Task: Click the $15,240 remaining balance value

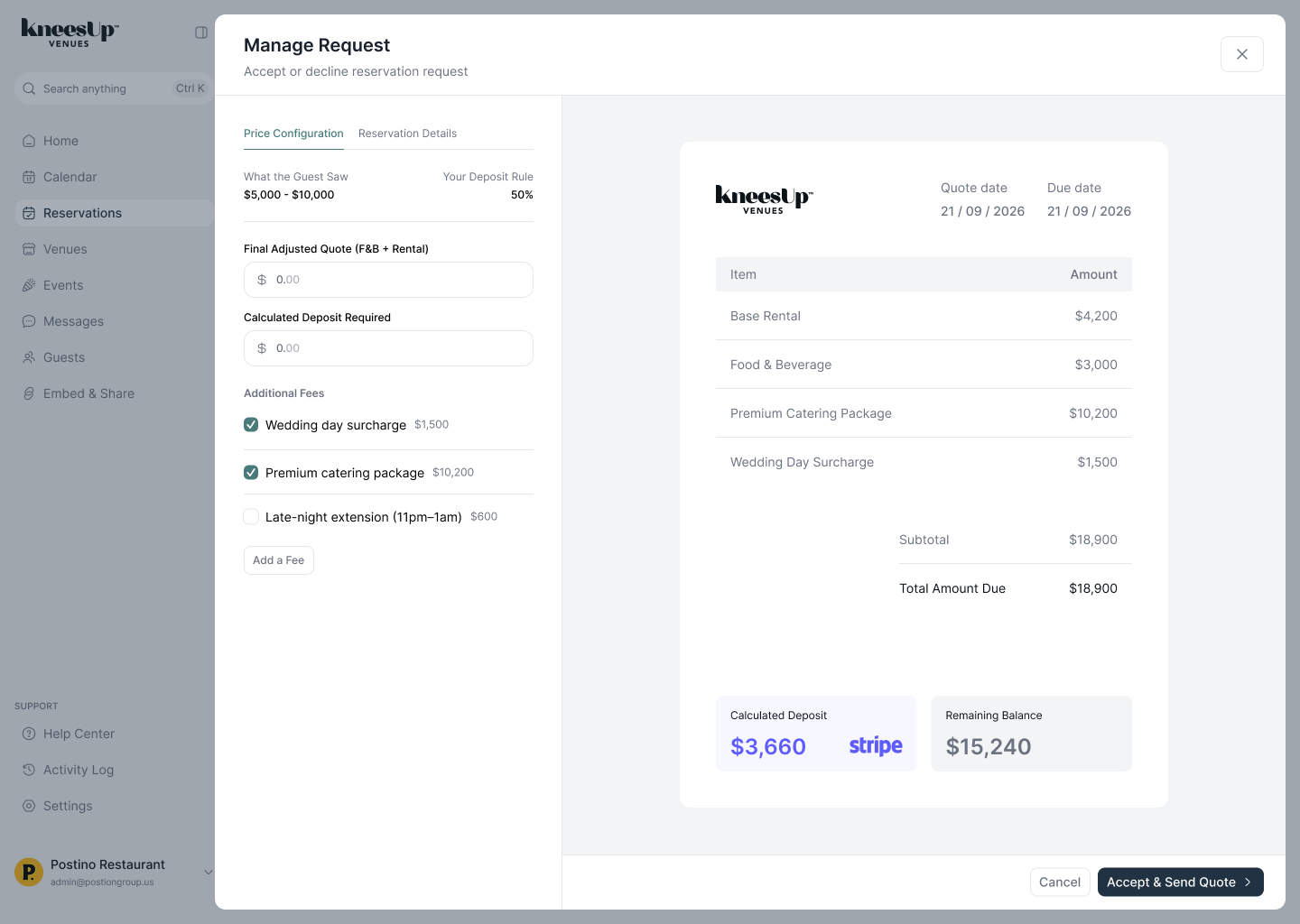Action: (x=989, y=747)
